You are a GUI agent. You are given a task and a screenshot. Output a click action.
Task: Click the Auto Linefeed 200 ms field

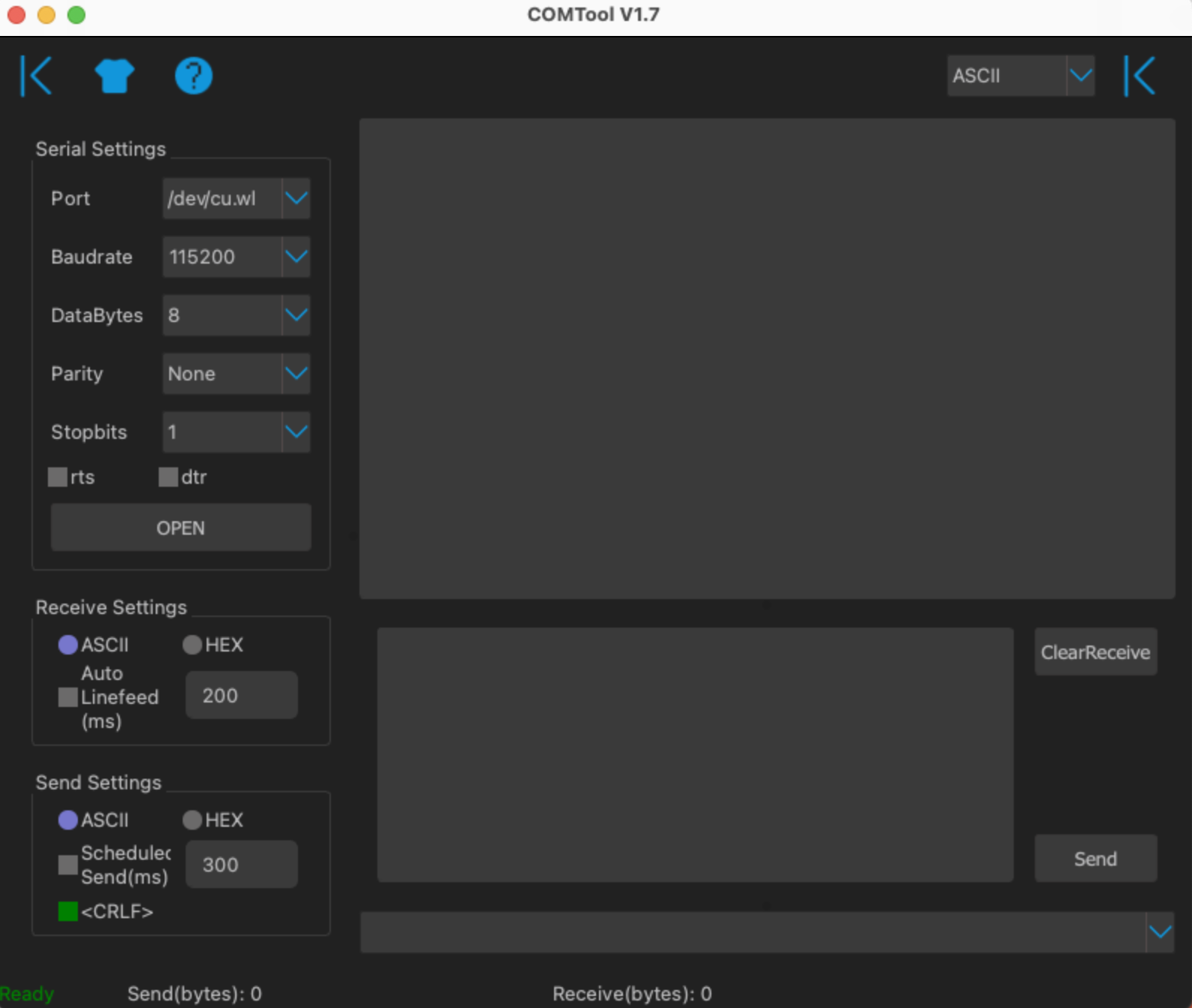coord(242,695)
